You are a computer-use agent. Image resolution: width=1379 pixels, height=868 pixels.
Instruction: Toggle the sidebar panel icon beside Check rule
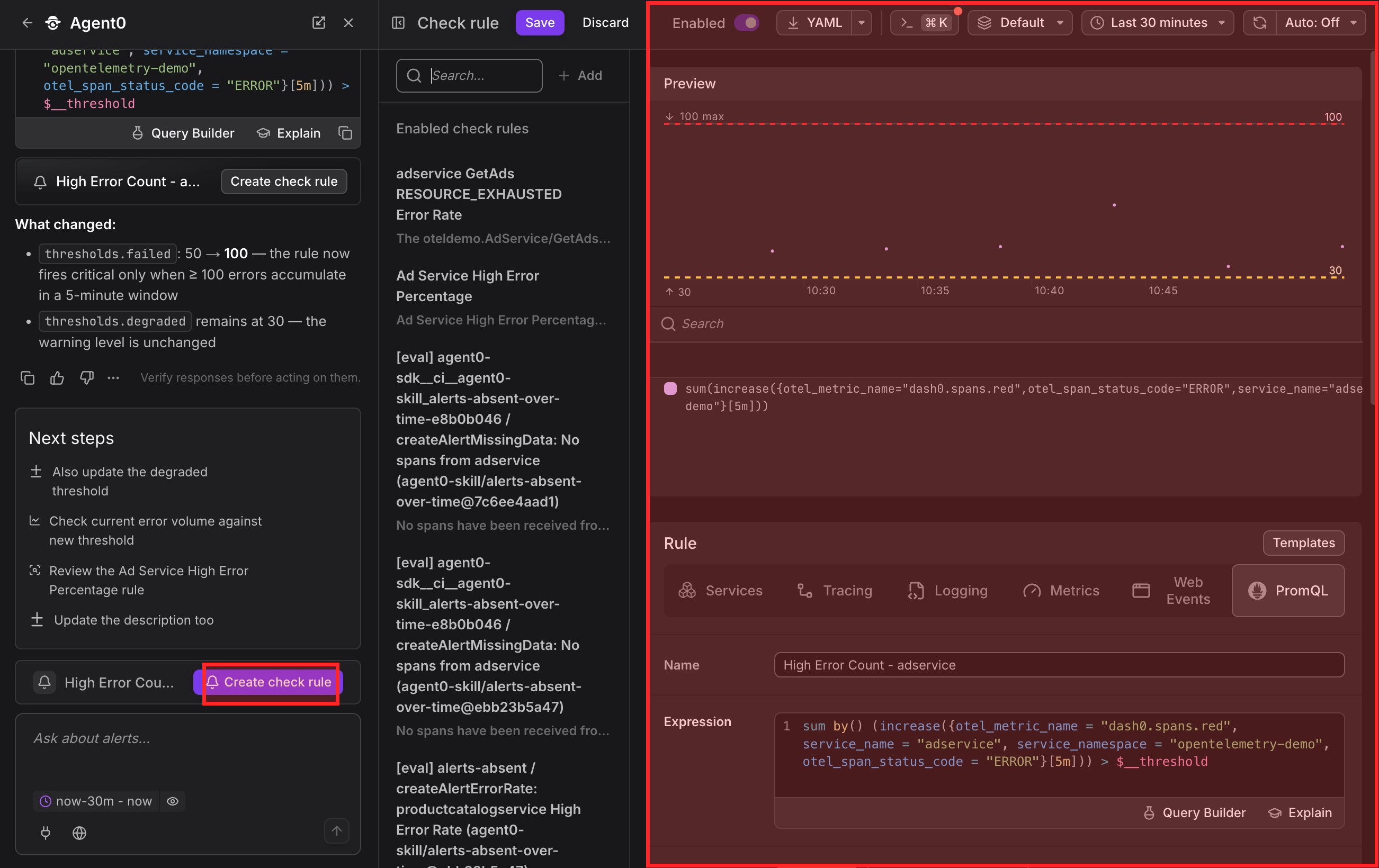coord(398,23)
